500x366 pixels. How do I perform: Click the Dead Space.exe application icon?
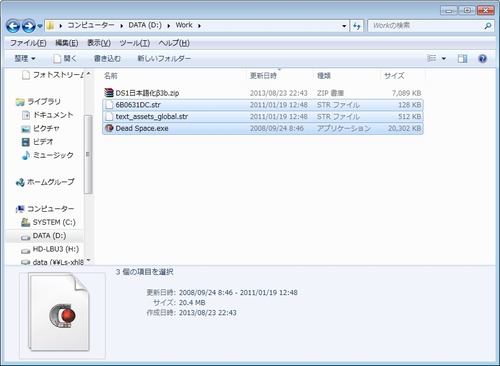109,128
